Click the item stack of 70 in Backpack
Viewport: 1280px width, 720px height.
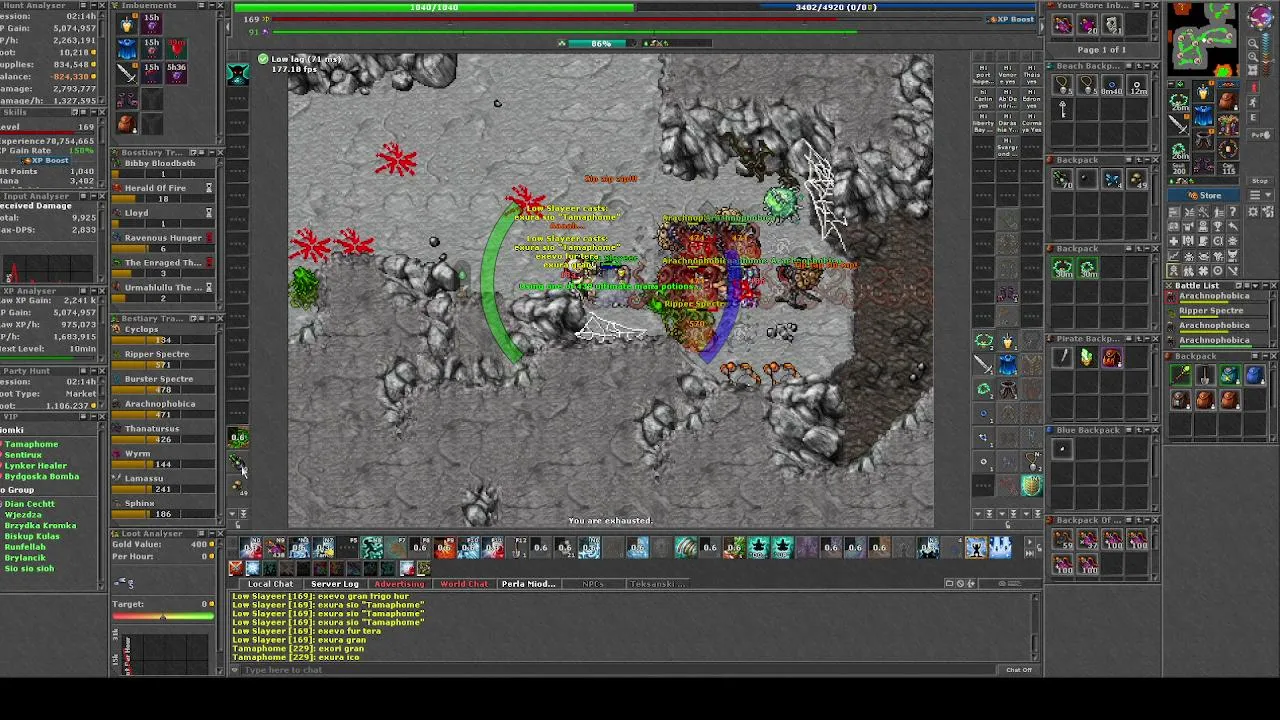[1063, 180]
